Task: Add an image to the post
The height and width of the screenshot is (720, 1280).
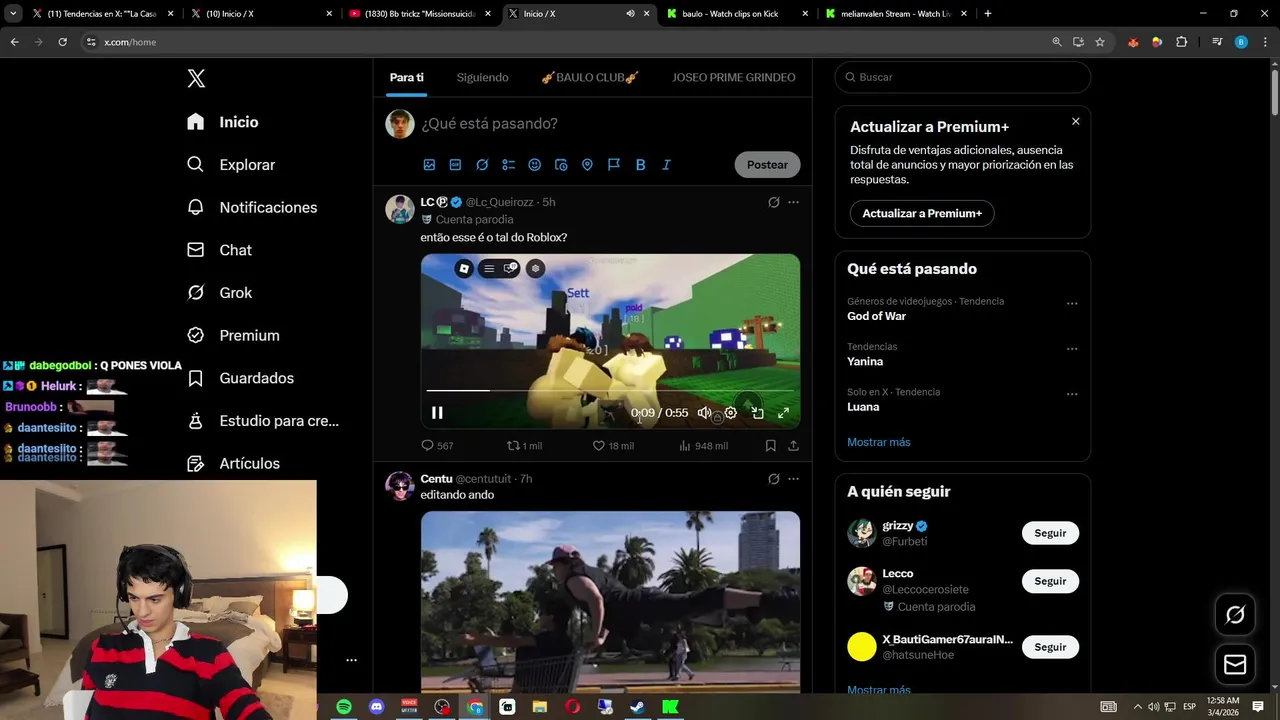Action: point(429,165)
